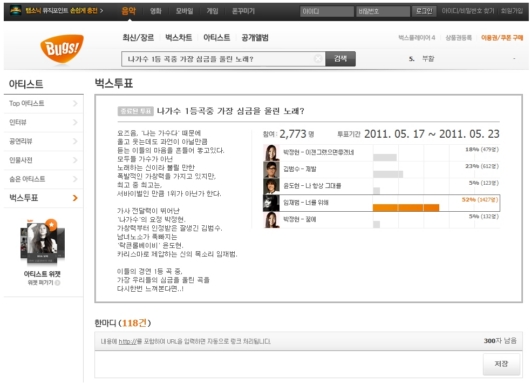Image resolution: width=531 pixels, height=383 pixels.
Task: Open the 회원가입 link
Action: coord(512,11)
